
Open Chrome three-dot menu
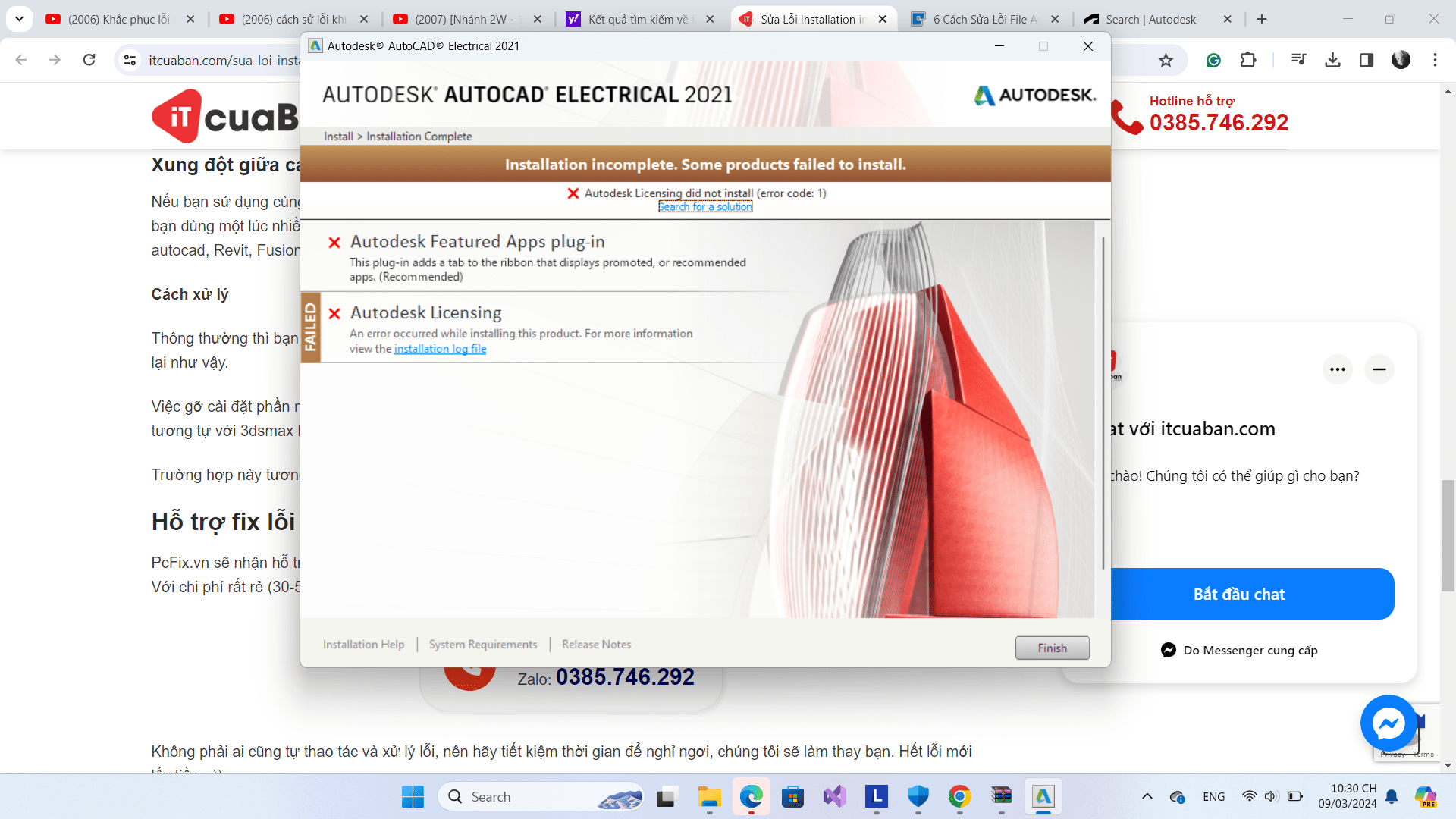(1435, 60)
